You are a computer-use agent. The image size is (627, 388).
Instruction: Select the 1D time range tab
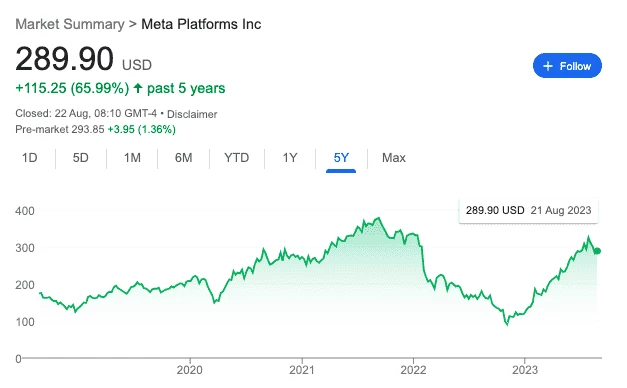pyautogui.click(x=30, y=158)
